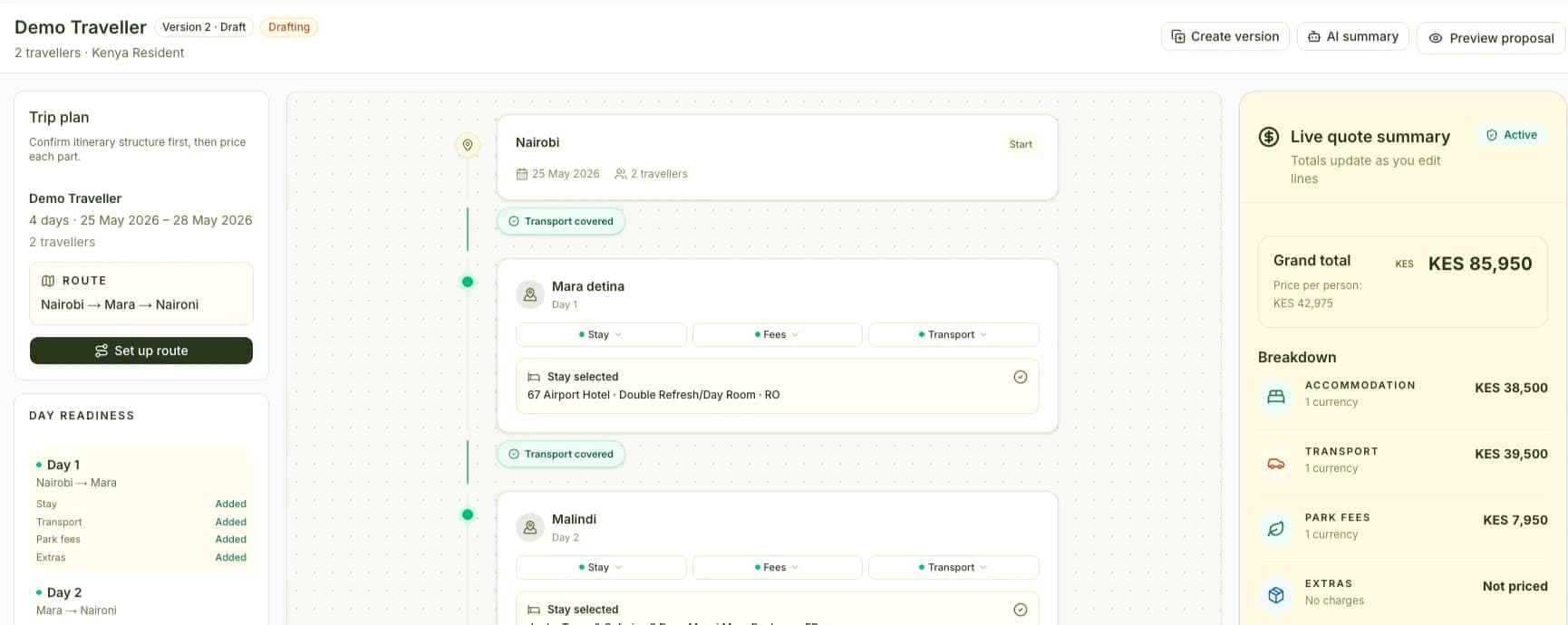The height and width of the screenshot is (625, 1568).
Task: Click the bed icon in Mara detina stay
Action: click(534, 377)
